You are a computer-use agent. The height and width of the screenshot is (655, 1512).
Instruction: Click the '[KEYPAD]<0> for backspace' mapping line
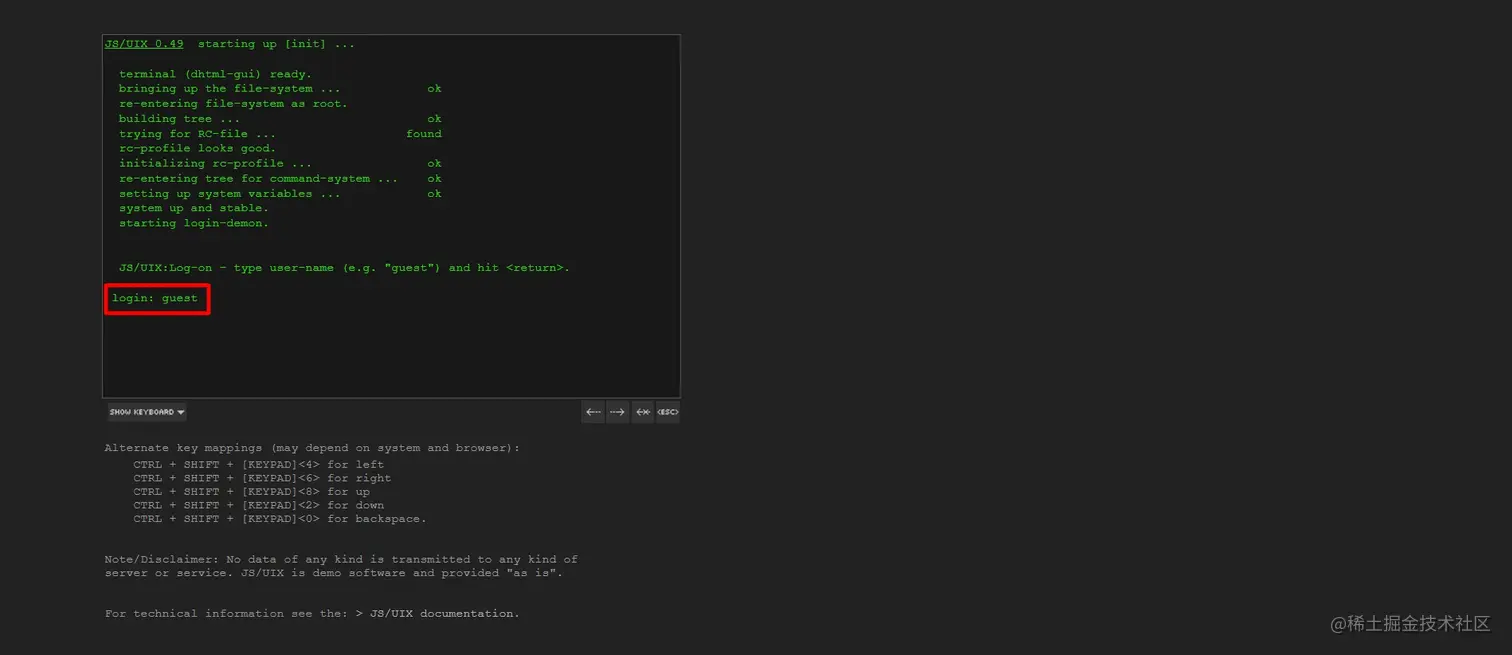(280, 519)
